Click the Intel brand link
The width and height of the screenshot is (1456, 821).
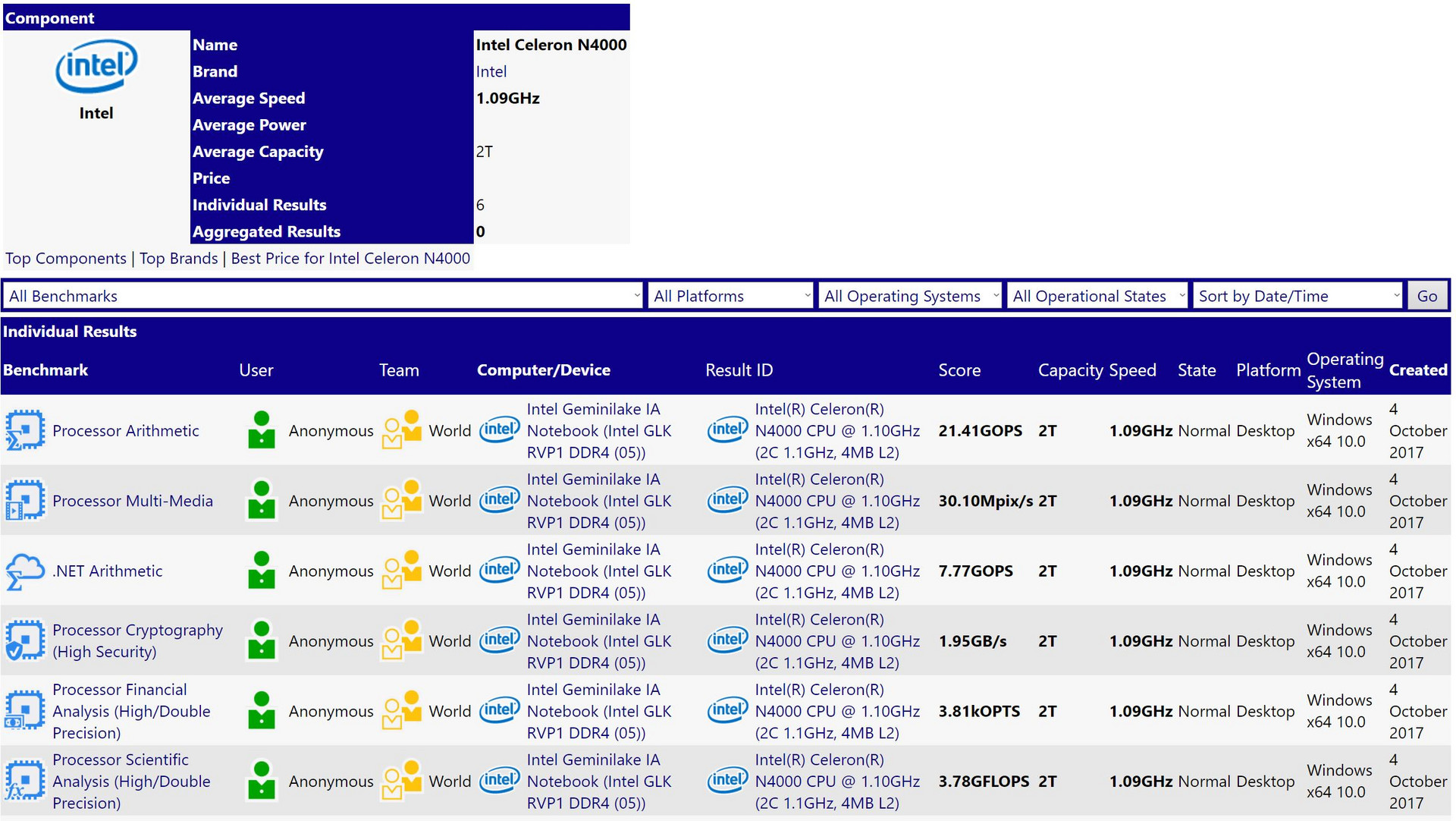(491, 71)
